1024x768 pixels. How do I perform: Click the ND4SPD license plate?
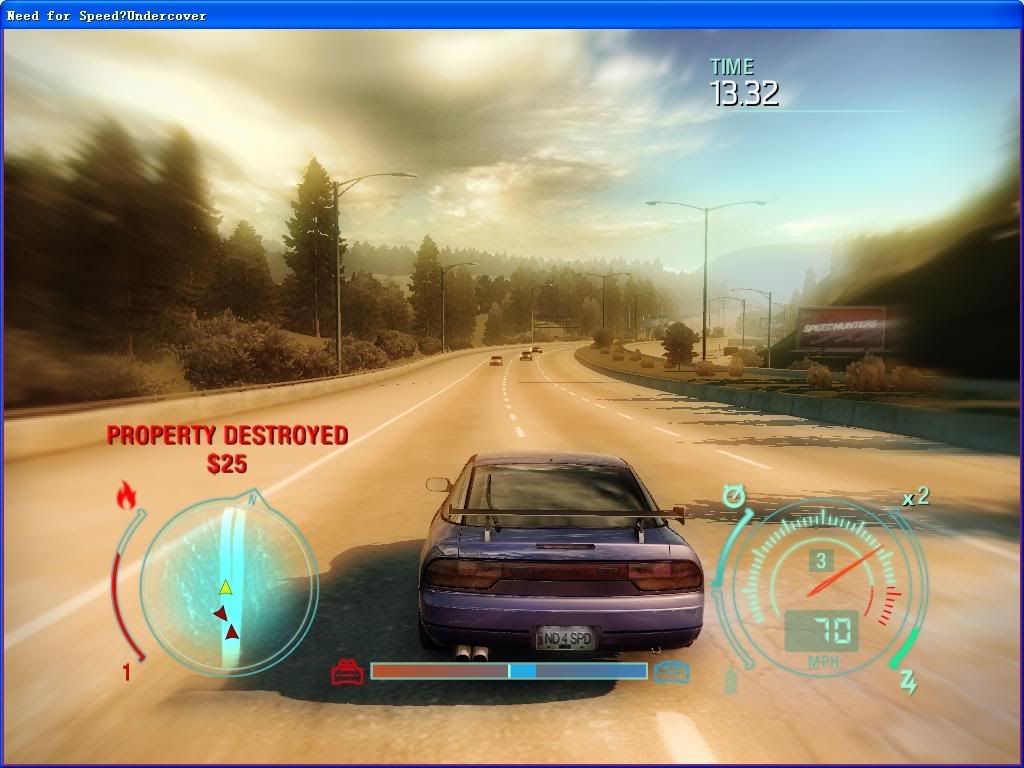pos(565,637)
